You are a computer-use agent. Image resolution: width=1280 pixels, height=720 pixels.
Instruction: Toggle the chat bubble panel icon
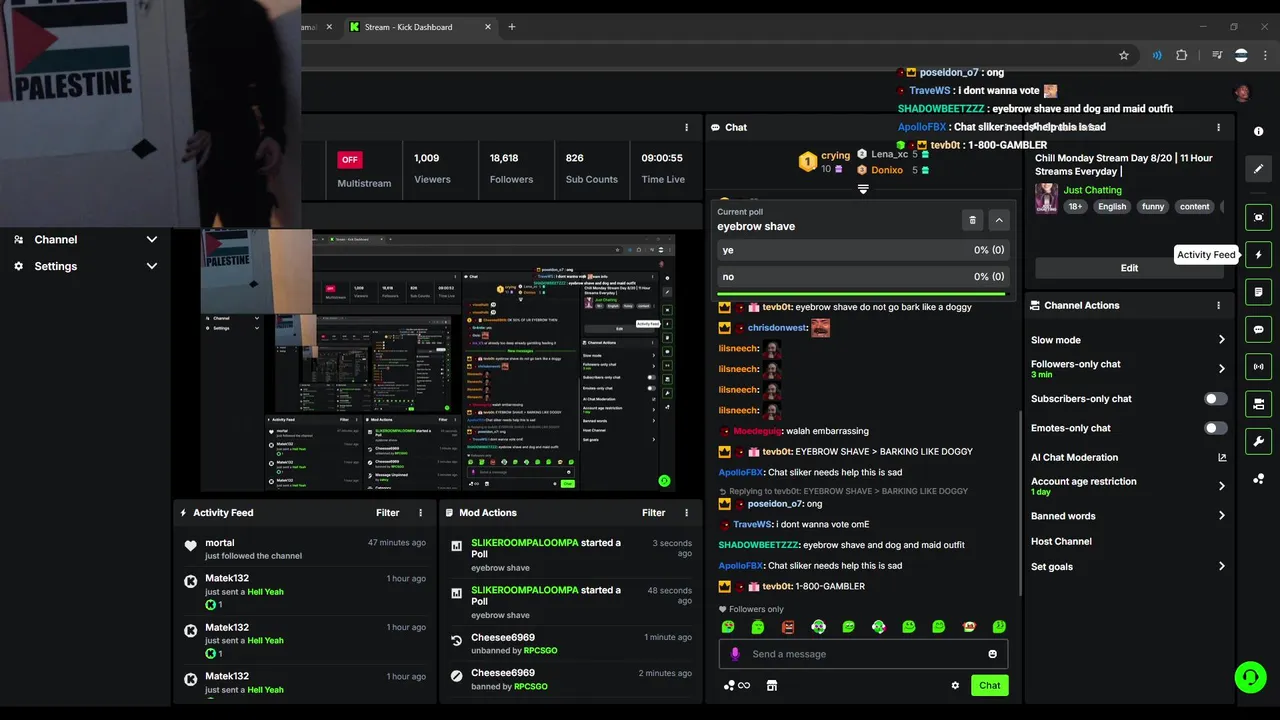[1258, 329]
